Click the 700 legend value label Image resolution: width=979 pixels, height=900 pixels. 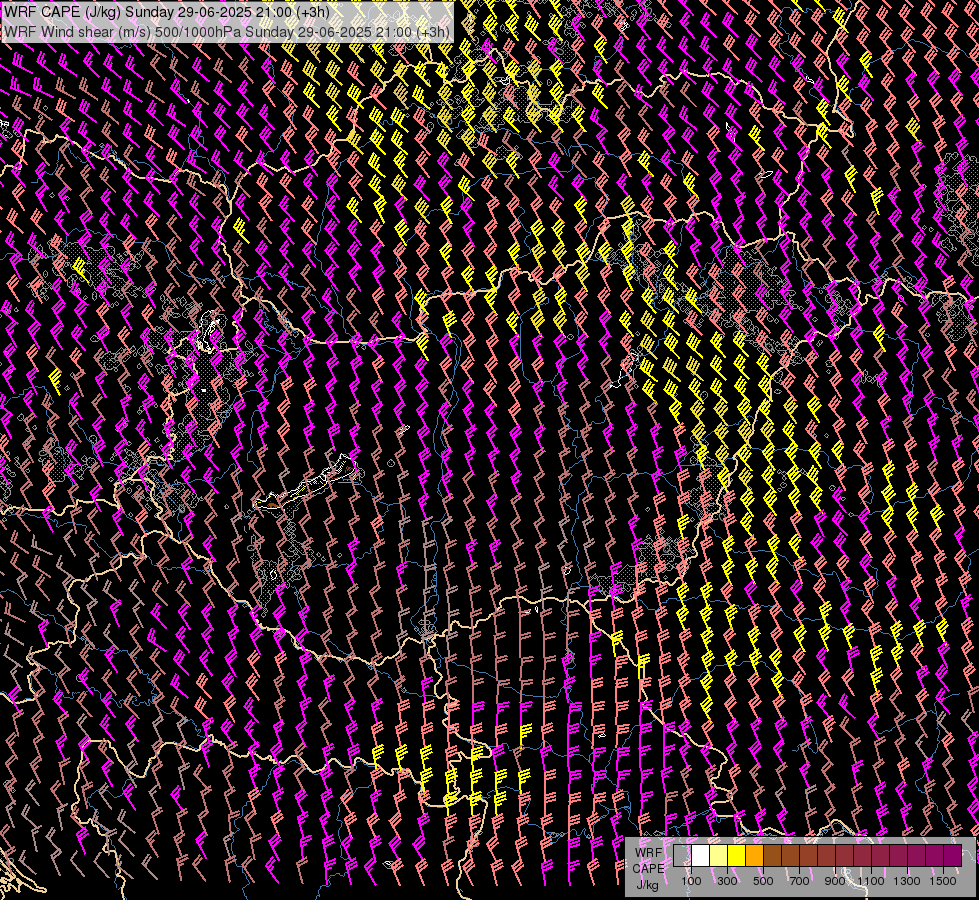(799, 881)
